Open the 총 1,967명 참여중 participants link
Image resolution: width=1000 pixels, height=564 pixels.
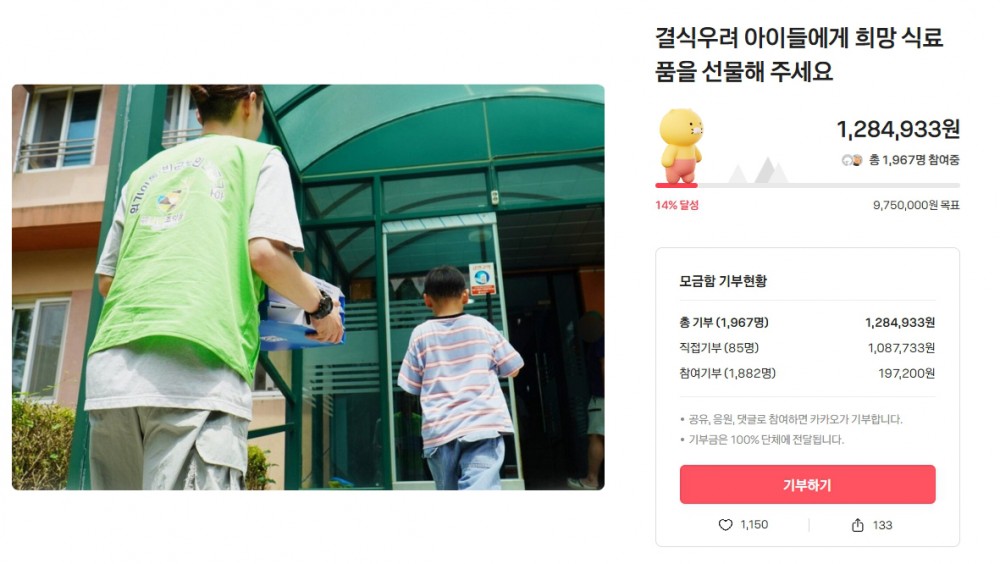tap(914, 160)
